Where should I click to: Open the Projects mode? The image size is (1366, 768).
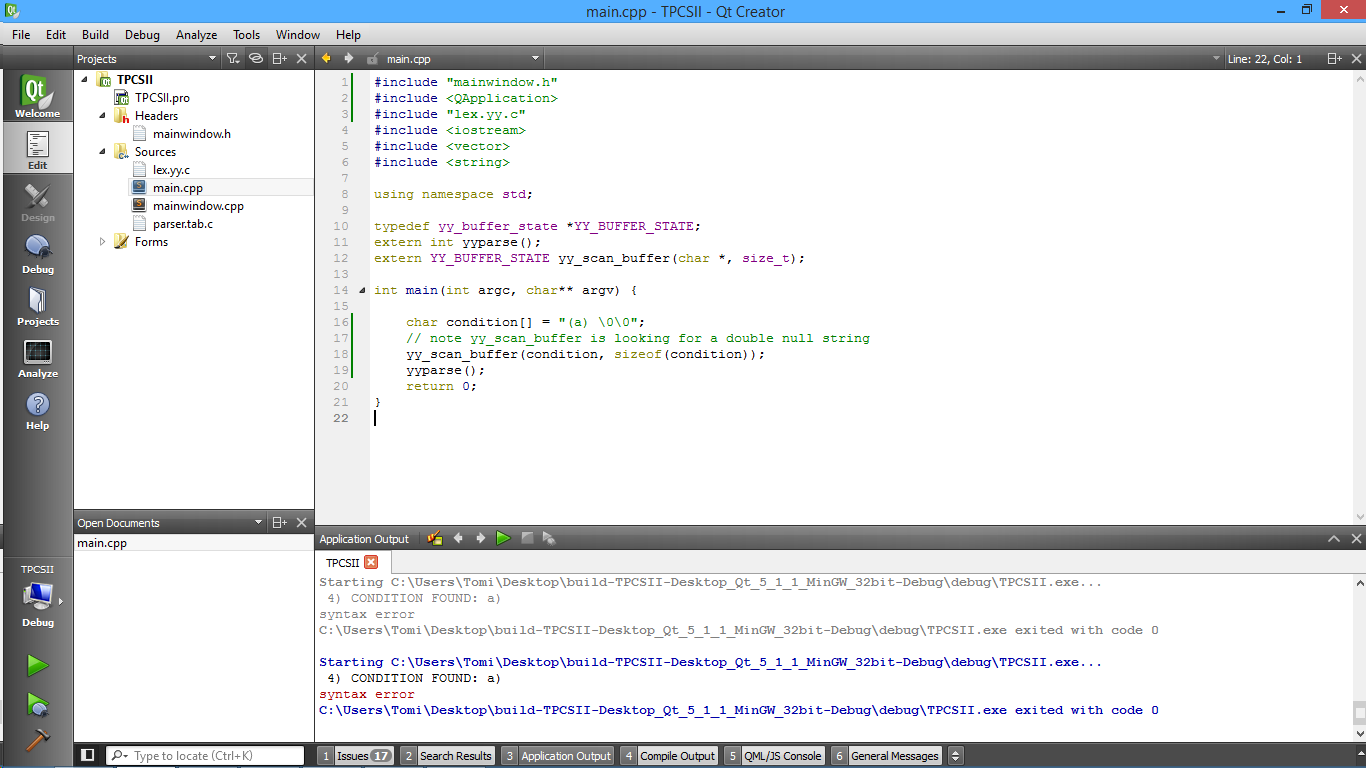click(37, 305)
